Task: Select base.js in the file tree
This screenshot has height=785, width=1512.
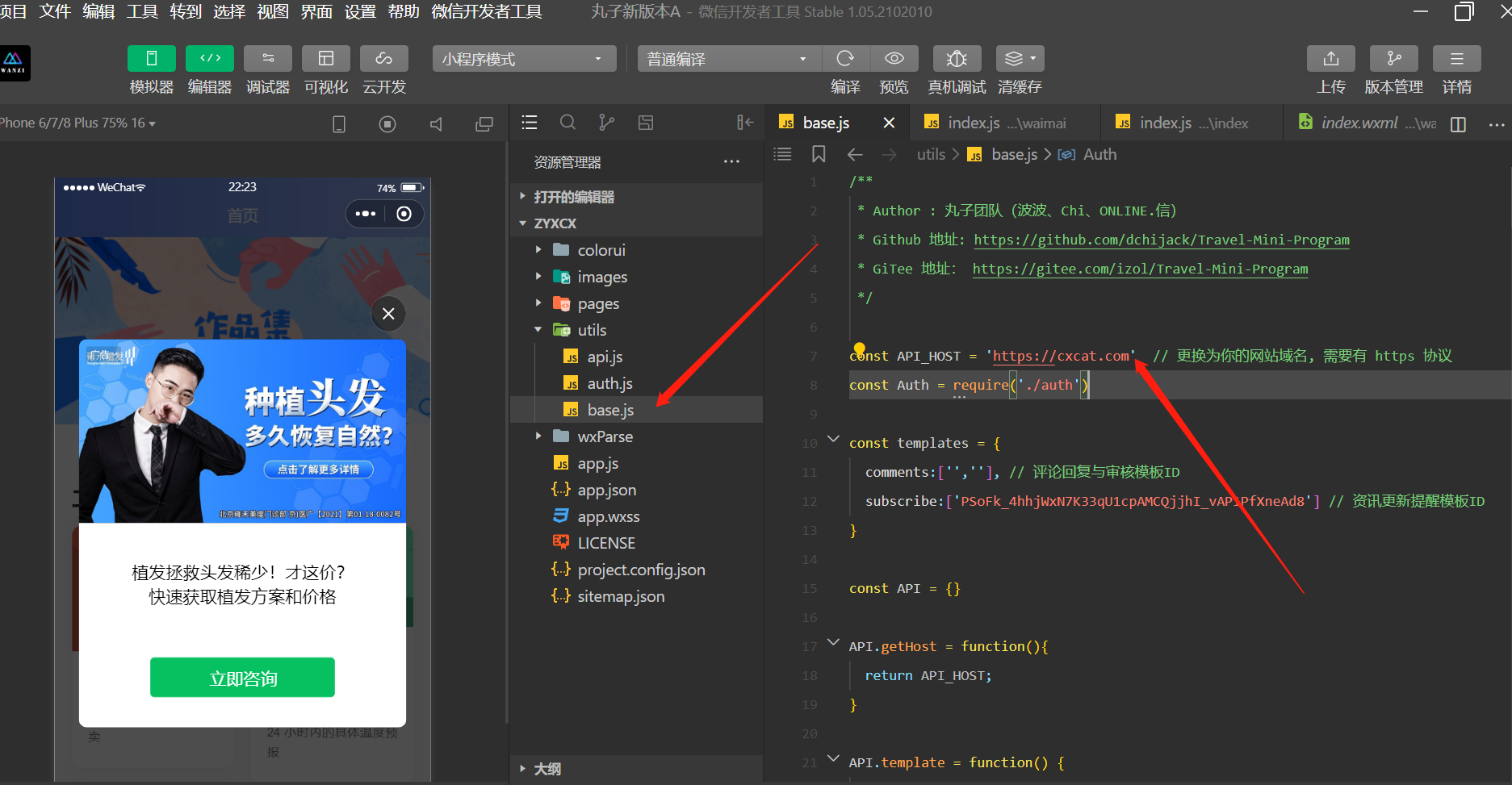Action: [x=636, y=410]
